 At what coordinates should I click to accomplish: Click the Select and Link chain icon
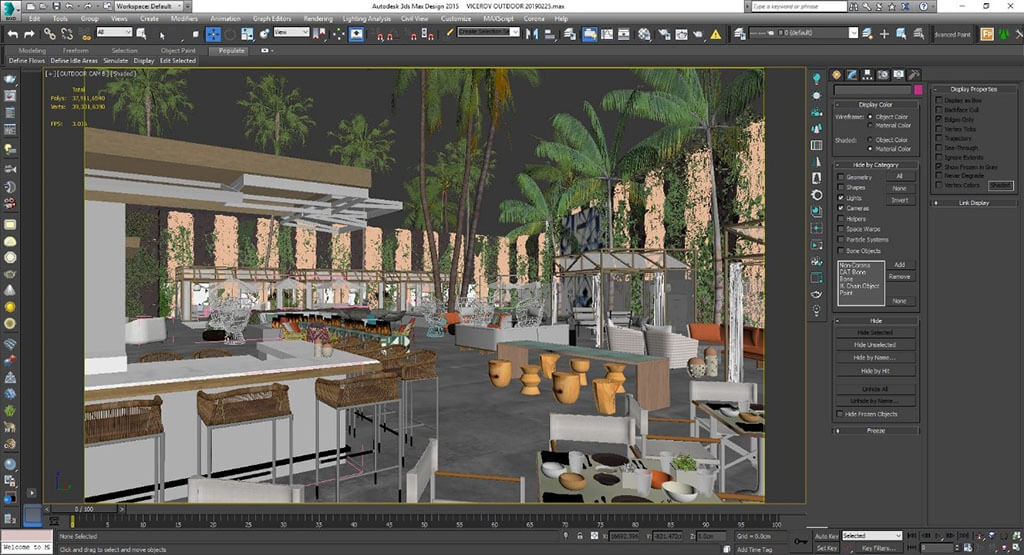click(x=49, y=34)
